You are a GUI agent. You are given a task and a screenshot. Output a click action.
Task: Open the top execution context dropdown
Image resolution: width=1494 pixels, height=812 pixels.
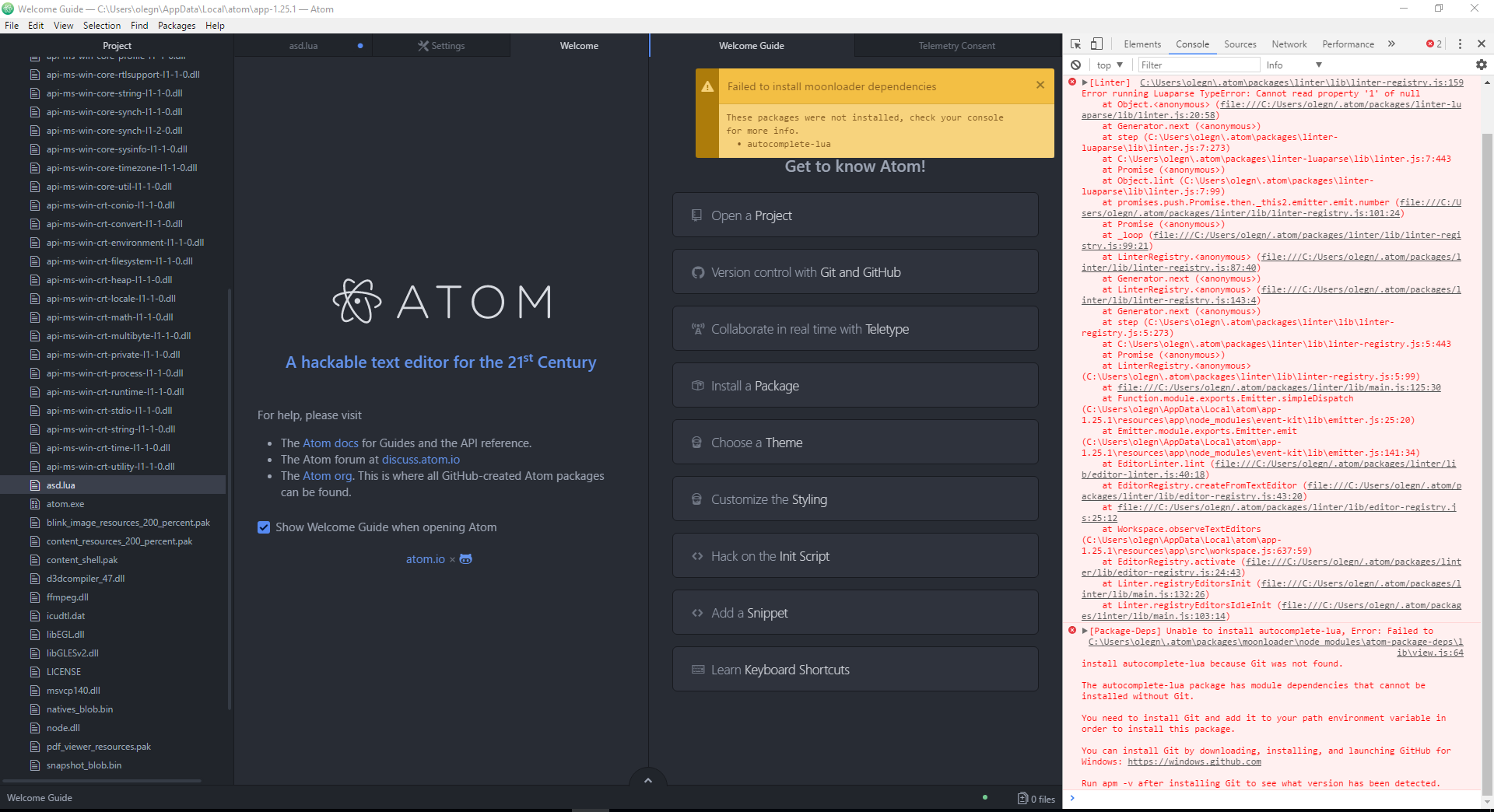[1110, 65]
